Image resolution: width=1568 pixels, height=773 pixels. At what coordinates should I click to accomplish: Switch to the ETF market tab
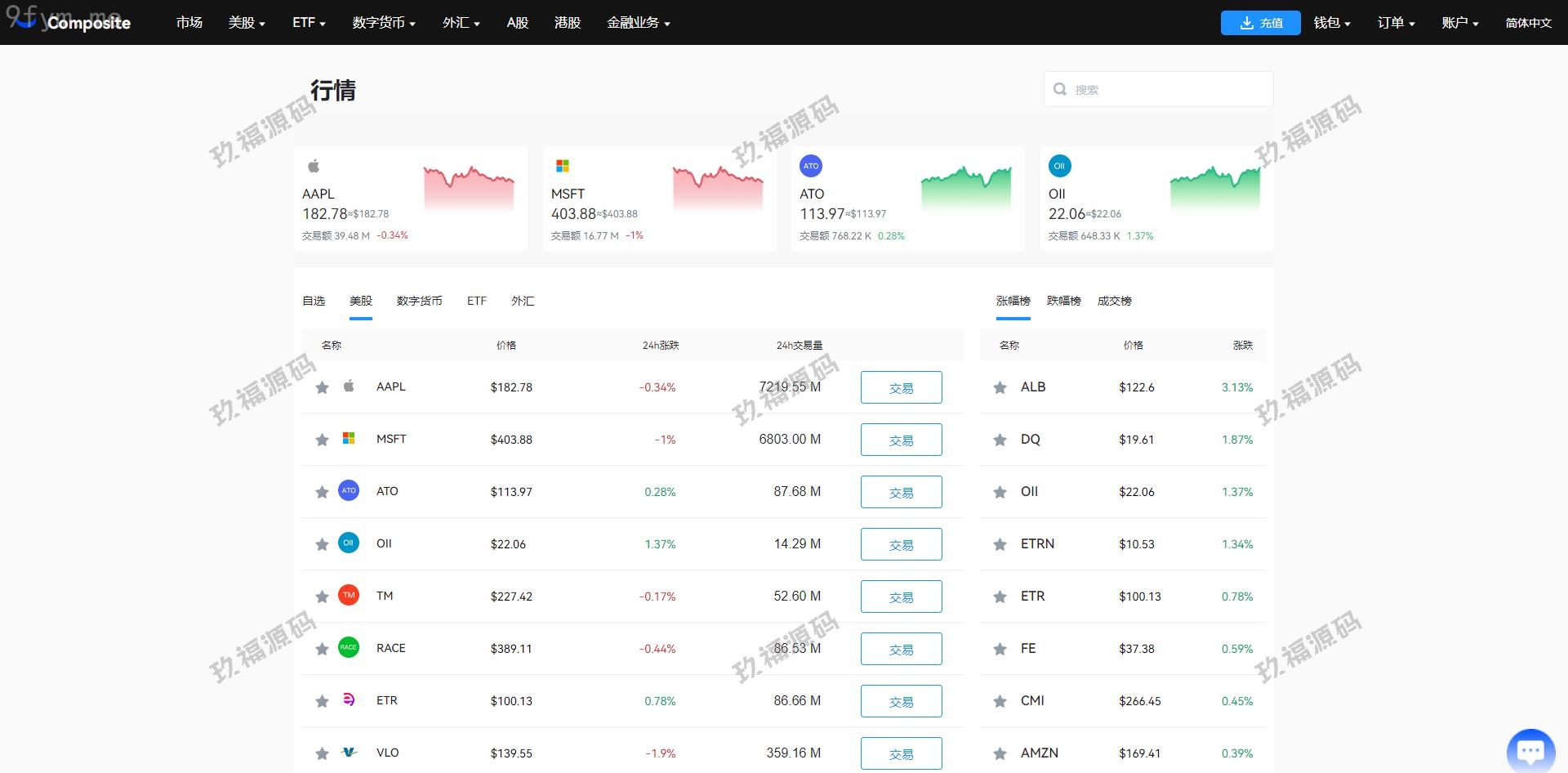coord(476,302)
